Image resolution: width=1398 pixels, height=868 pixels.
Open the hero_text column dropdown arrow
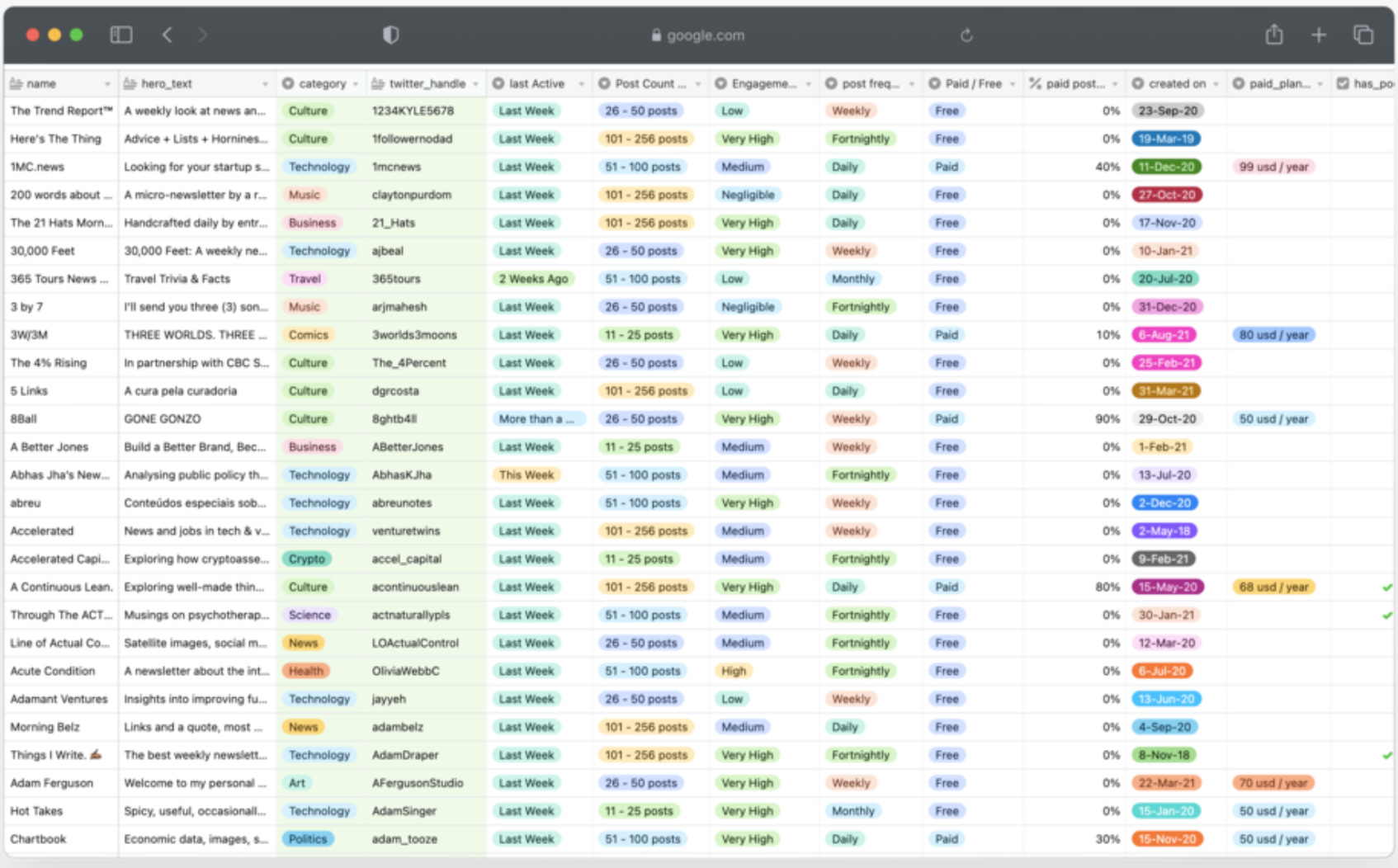tap(265, 84)
